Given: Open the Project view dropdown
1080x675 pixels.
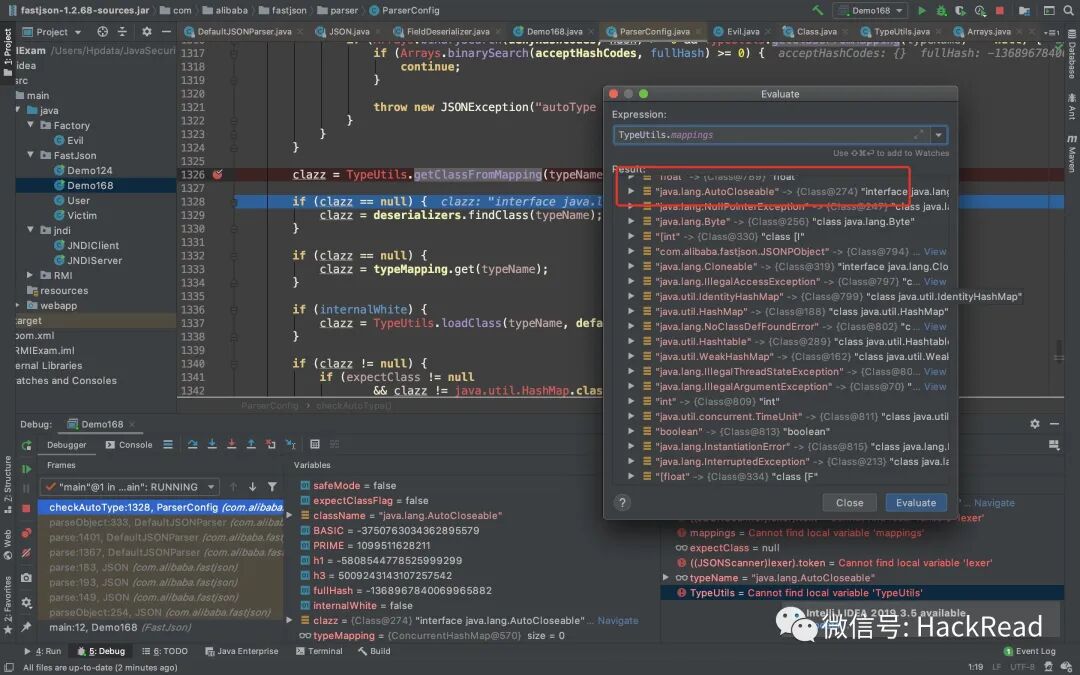Looking at the screenshot, I should [x=52, y=32].
